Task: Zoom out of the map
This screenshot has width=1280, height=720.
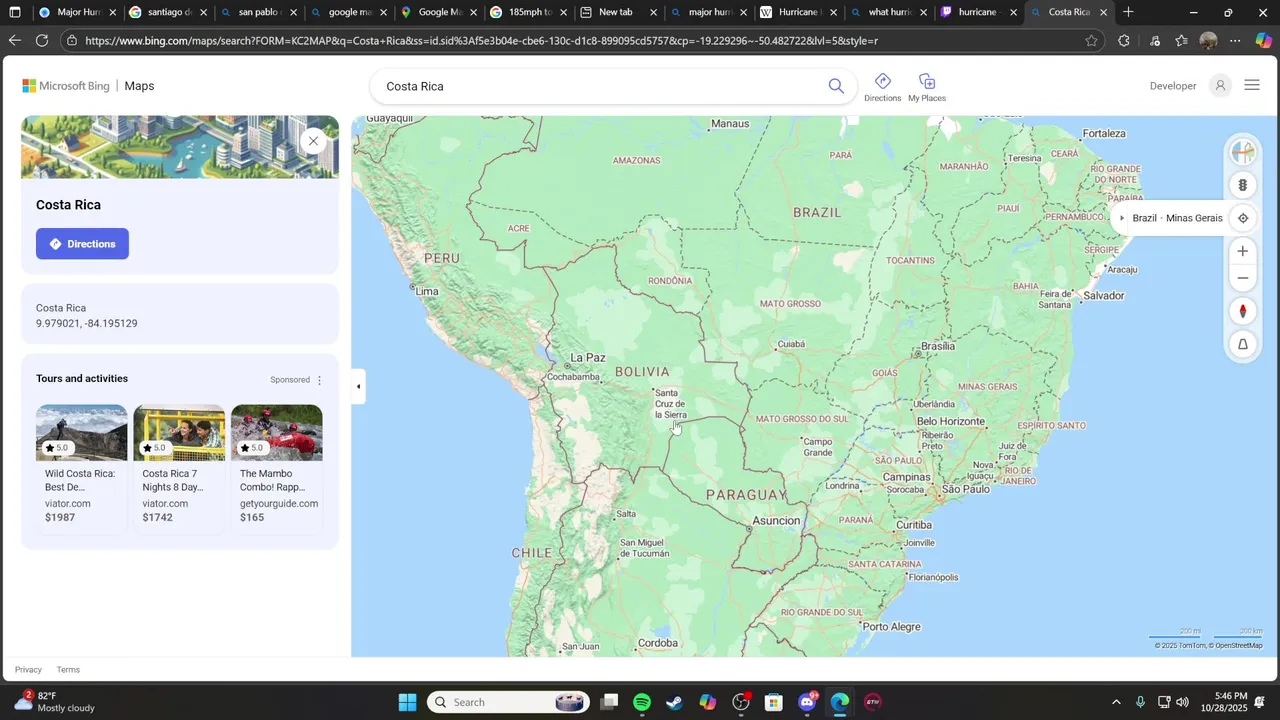Action: tap(1243, 278)
